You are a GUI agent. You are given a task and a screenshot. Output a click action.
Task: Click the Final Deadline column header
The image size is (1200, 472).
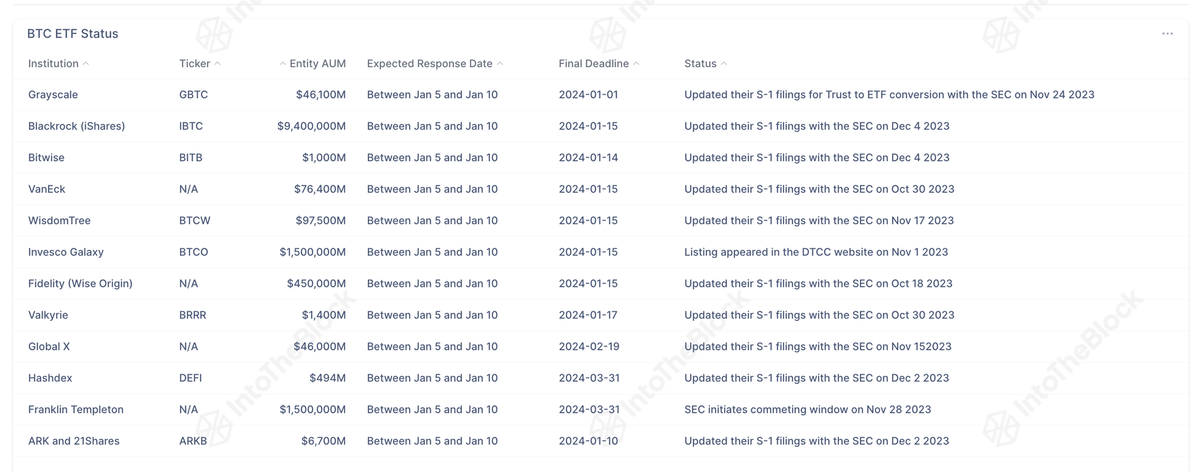click(594, 64)
